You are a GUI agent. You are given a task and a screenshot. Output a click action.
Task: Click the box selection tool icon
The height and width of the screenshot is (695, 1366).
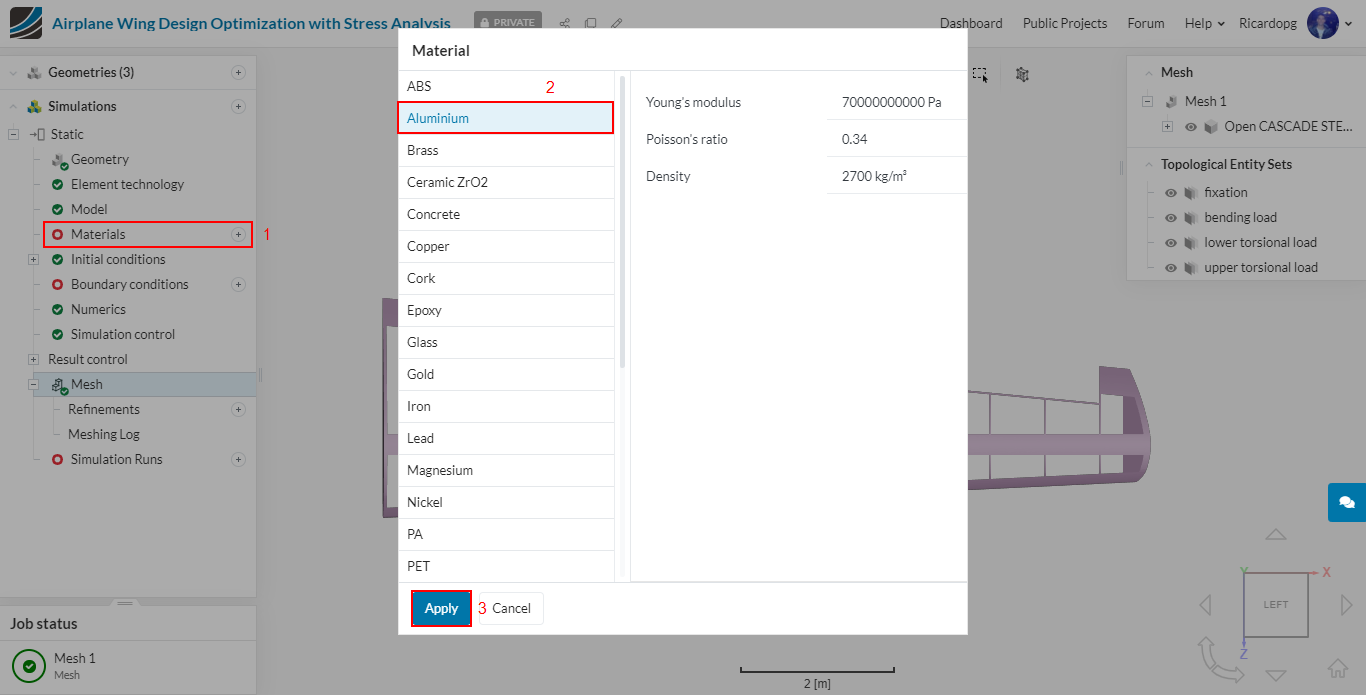pos(980,74)
